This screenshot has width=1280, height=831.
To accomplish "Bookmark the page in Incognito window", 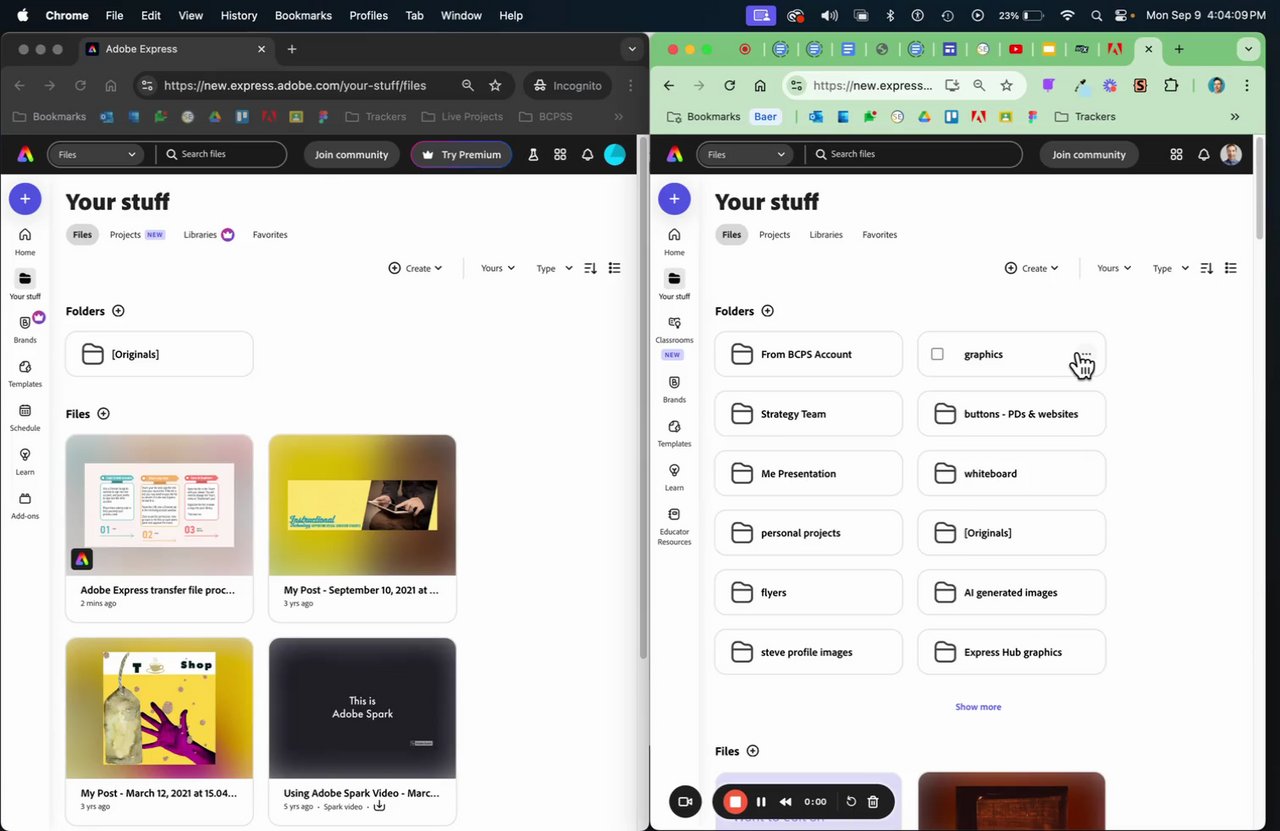I will click(495, 86).
